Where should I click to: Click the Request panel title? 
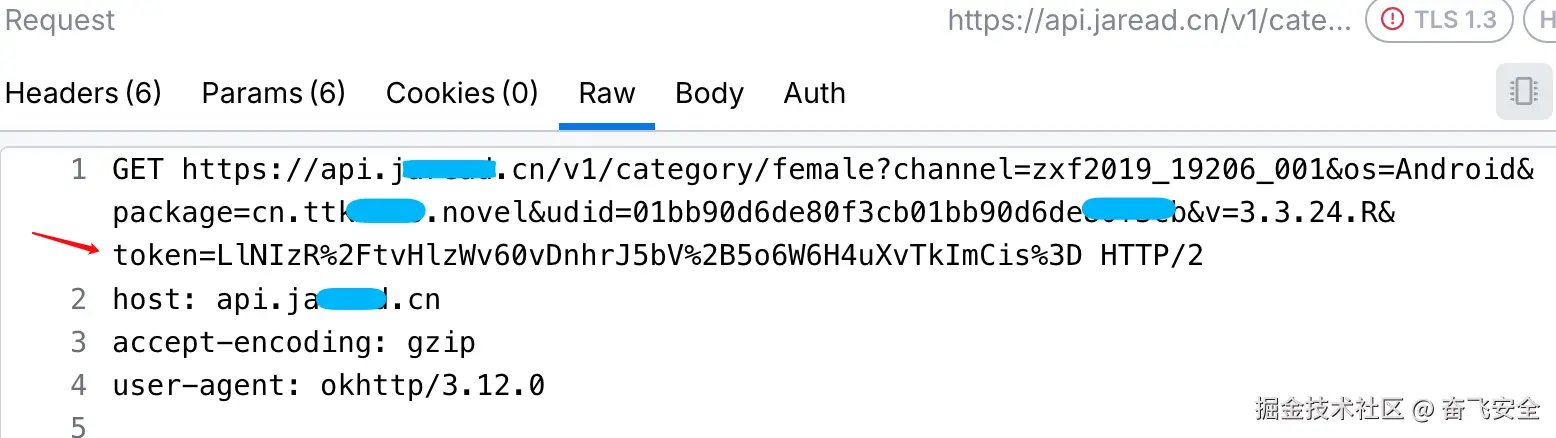point(60,20)
